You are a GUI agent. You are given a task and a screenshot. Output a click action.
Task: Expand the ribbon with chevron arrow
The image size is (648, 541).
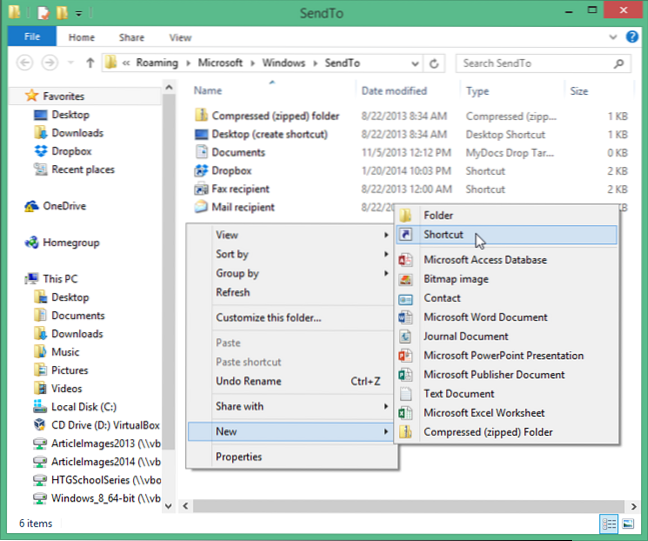click(615, 38)
